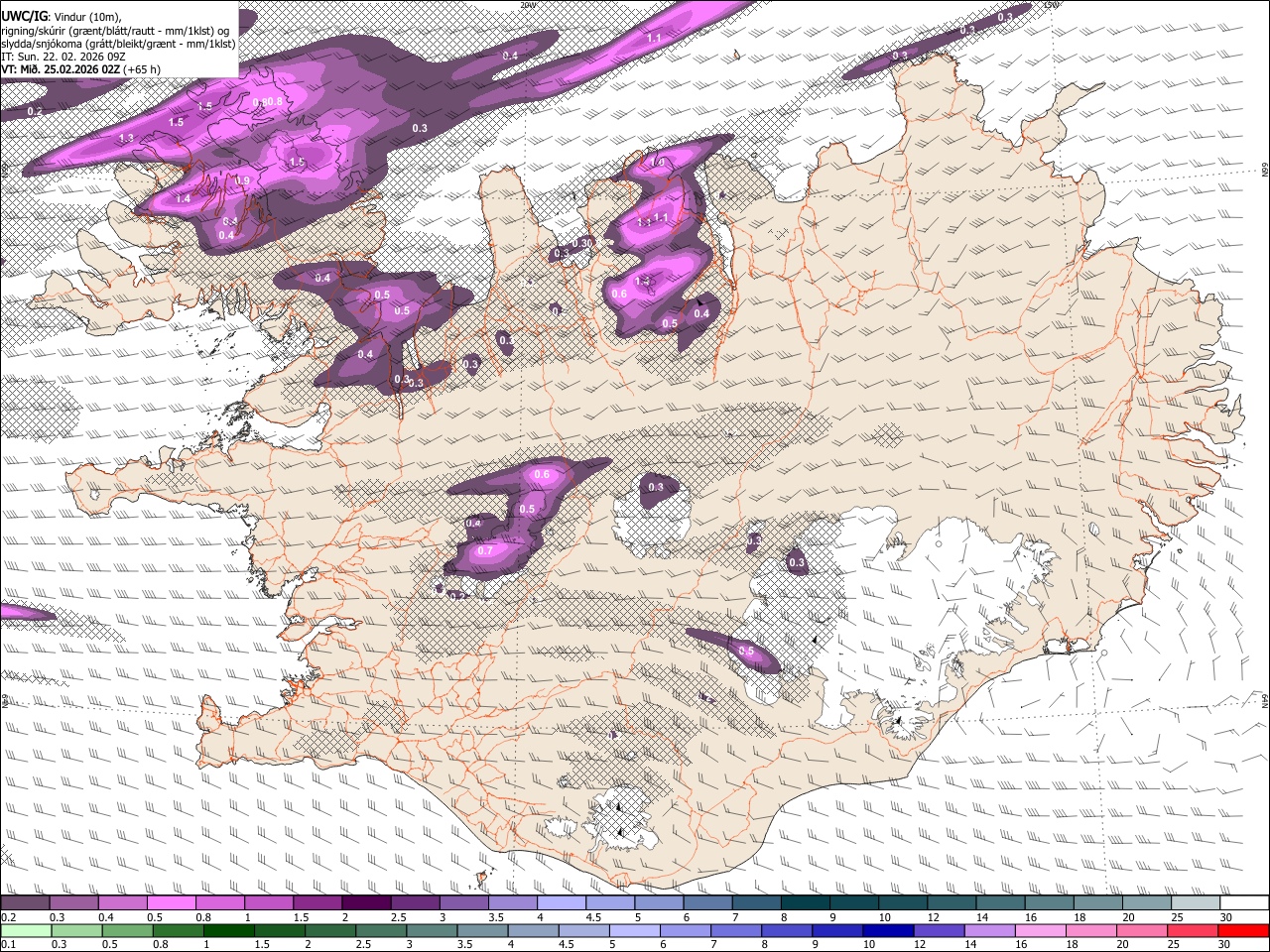The width and height of the screenshot is (1270, 952).
Task: Click the snow legend swatch for 0.2–0.3 mm
Action: pos(25,902)
